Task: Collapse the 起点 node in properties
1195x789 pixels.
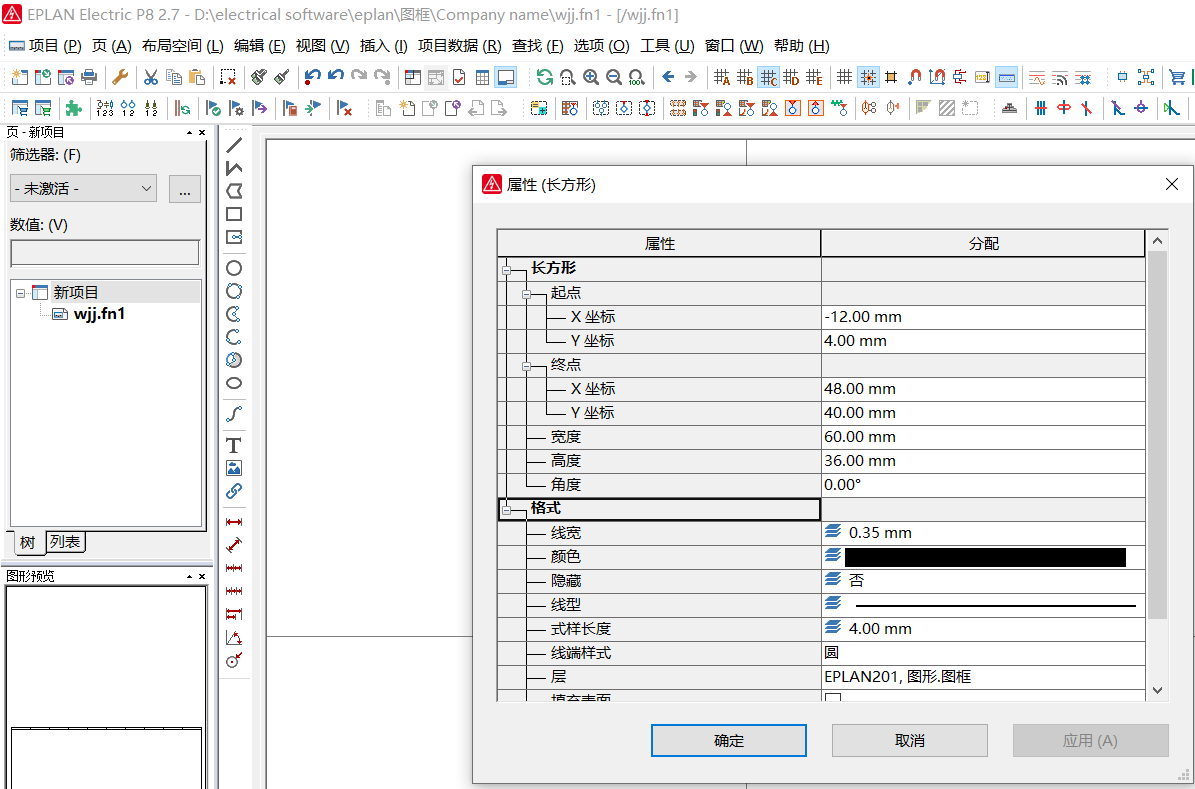Action: coord(526,294)
